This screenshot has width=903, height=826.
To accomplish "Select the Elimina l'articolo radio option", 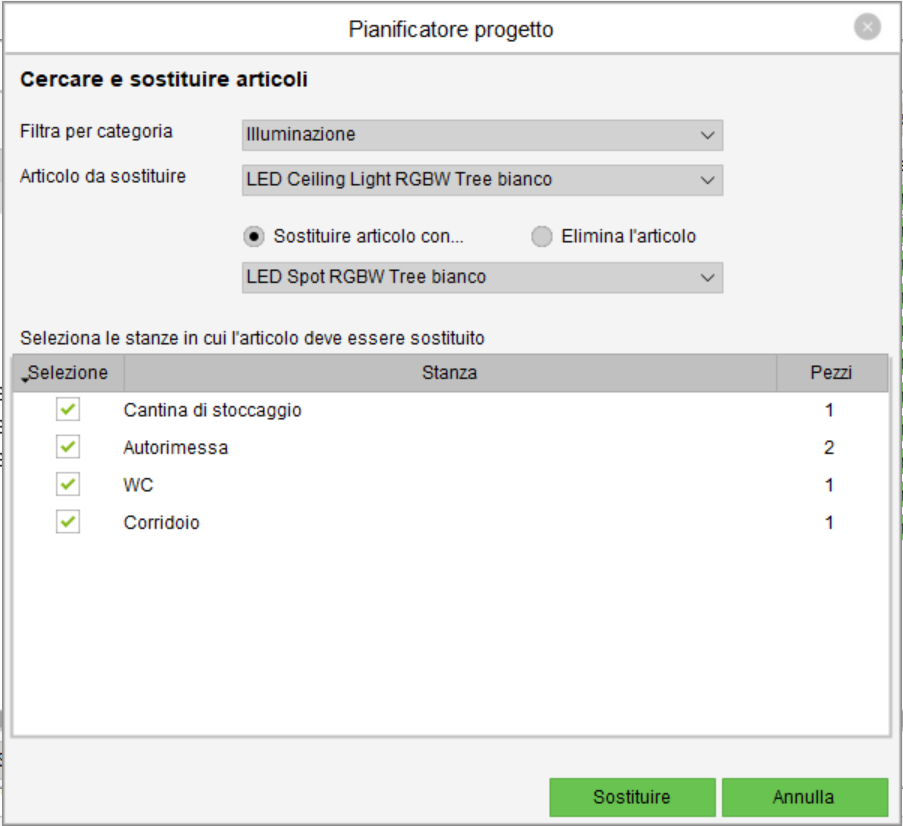I will (x=541, y=237).
